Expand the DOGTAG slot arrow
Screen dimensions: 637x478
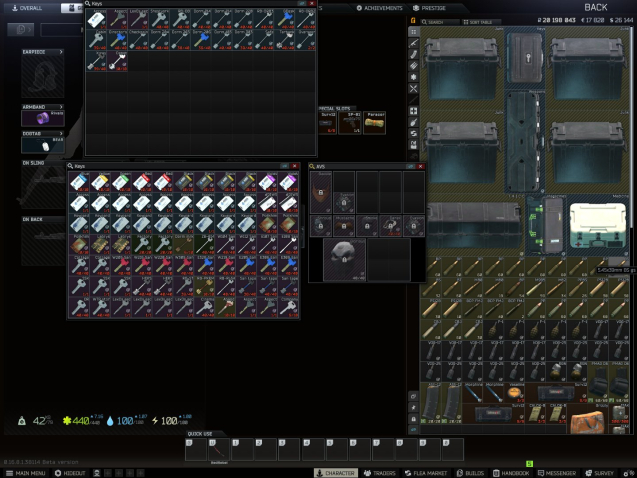[61, 133]
